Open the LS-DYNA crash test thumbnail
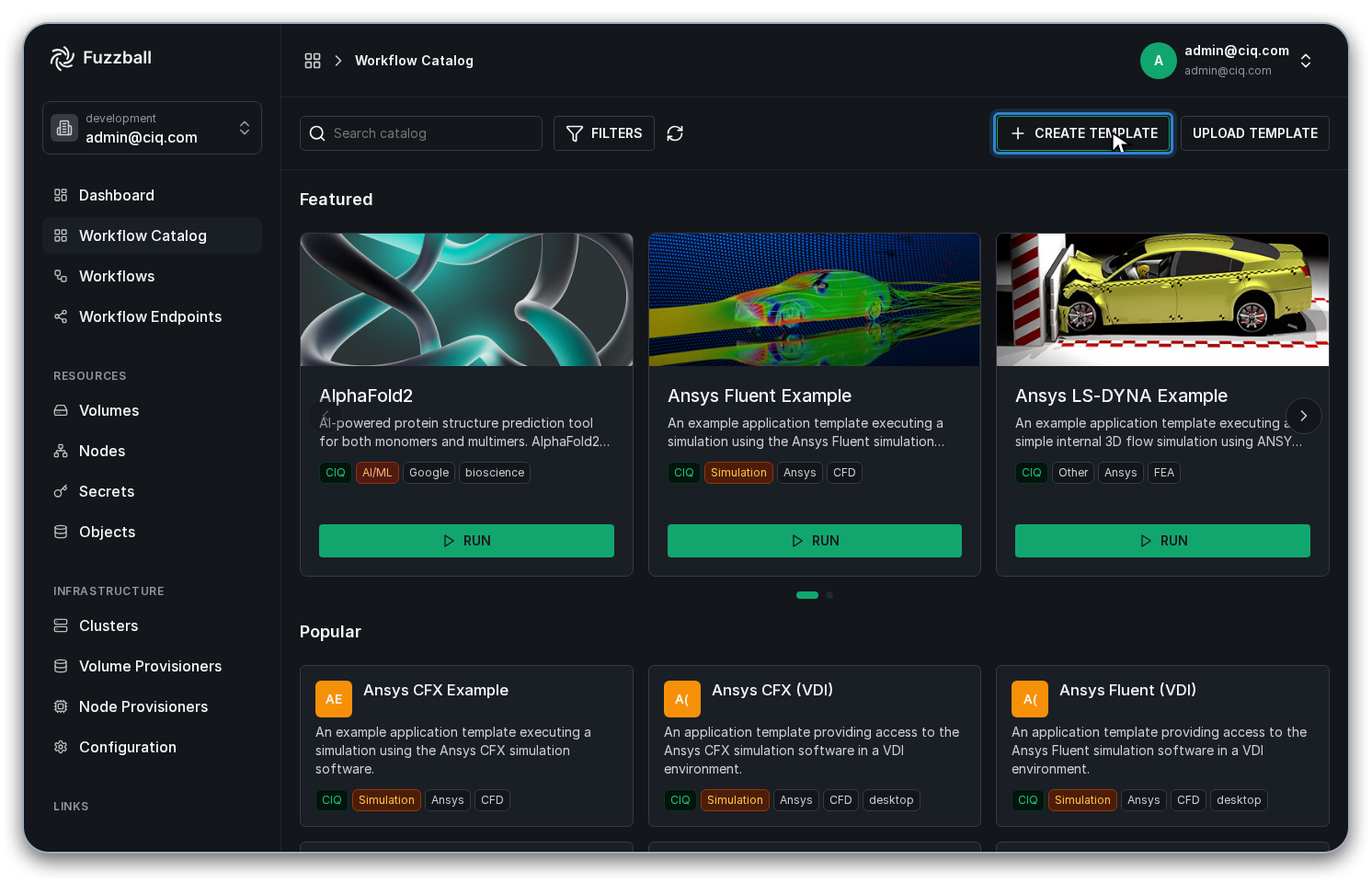The width and height of the screenshot is (1372, 883). pos(1162,300)
